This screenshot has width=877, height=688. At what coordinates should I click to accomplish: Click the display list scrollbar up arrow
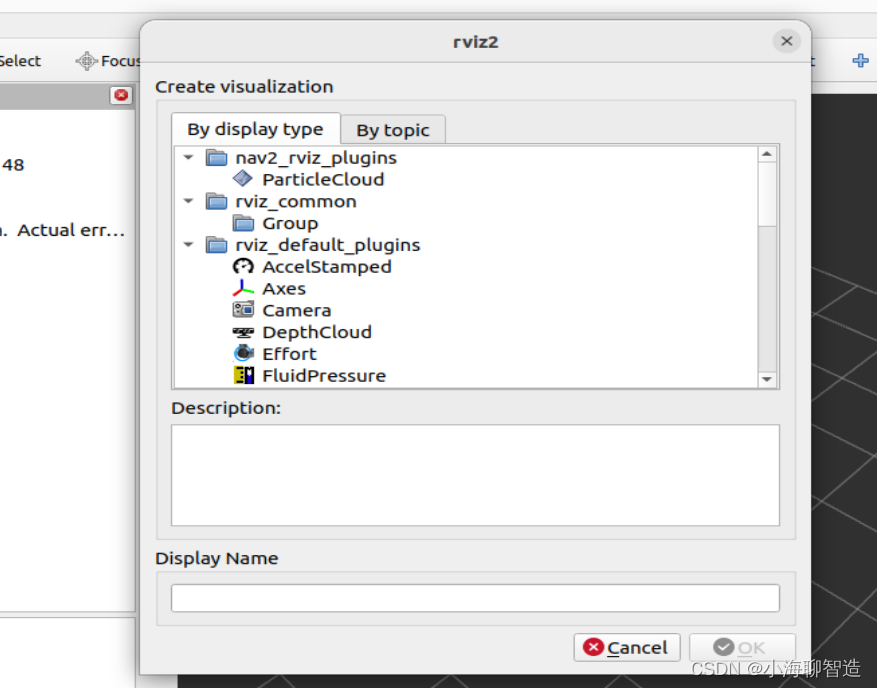pyautogui.click(x=767, y=154)
